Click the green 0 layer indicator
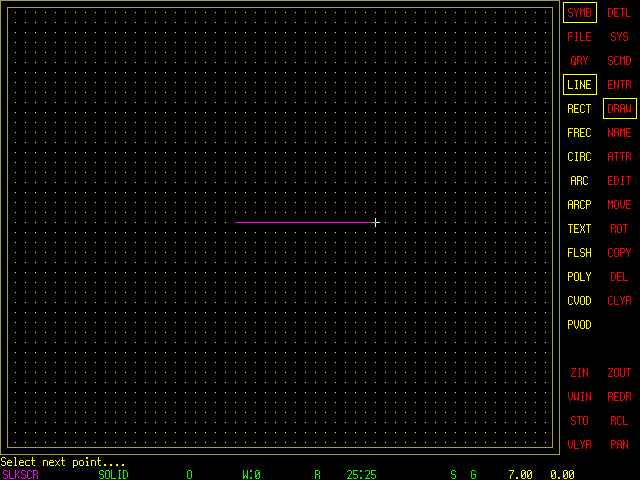This screenshot has height=480, width=640. click(189, 475)
